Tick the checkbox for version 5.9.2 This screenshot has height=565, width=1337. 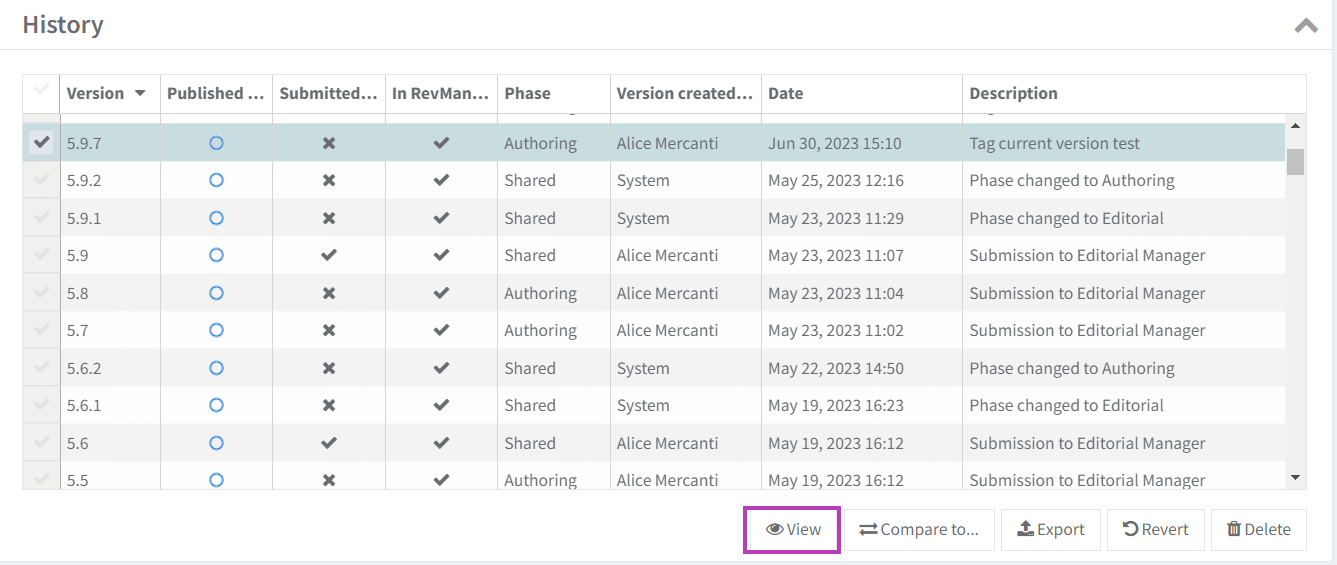click(x=41, y=181)
